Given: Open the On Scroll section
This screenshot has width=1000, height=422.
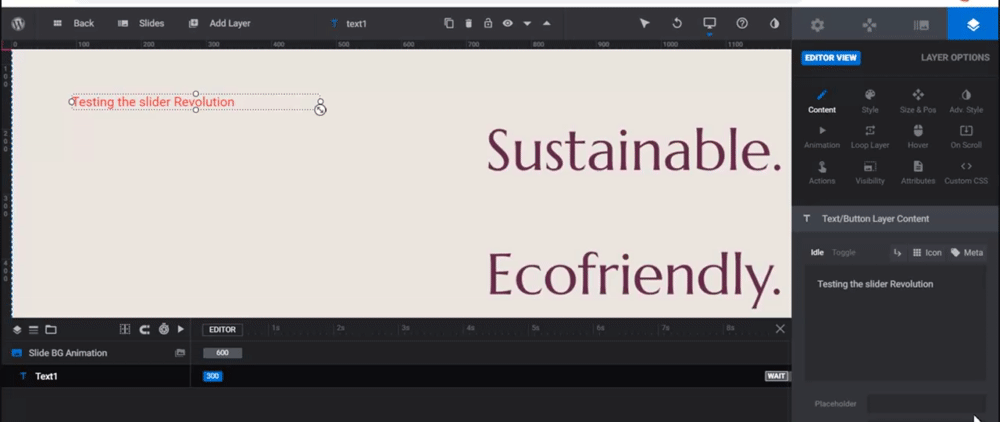Looking at the screenshot, I should (966, 137).
